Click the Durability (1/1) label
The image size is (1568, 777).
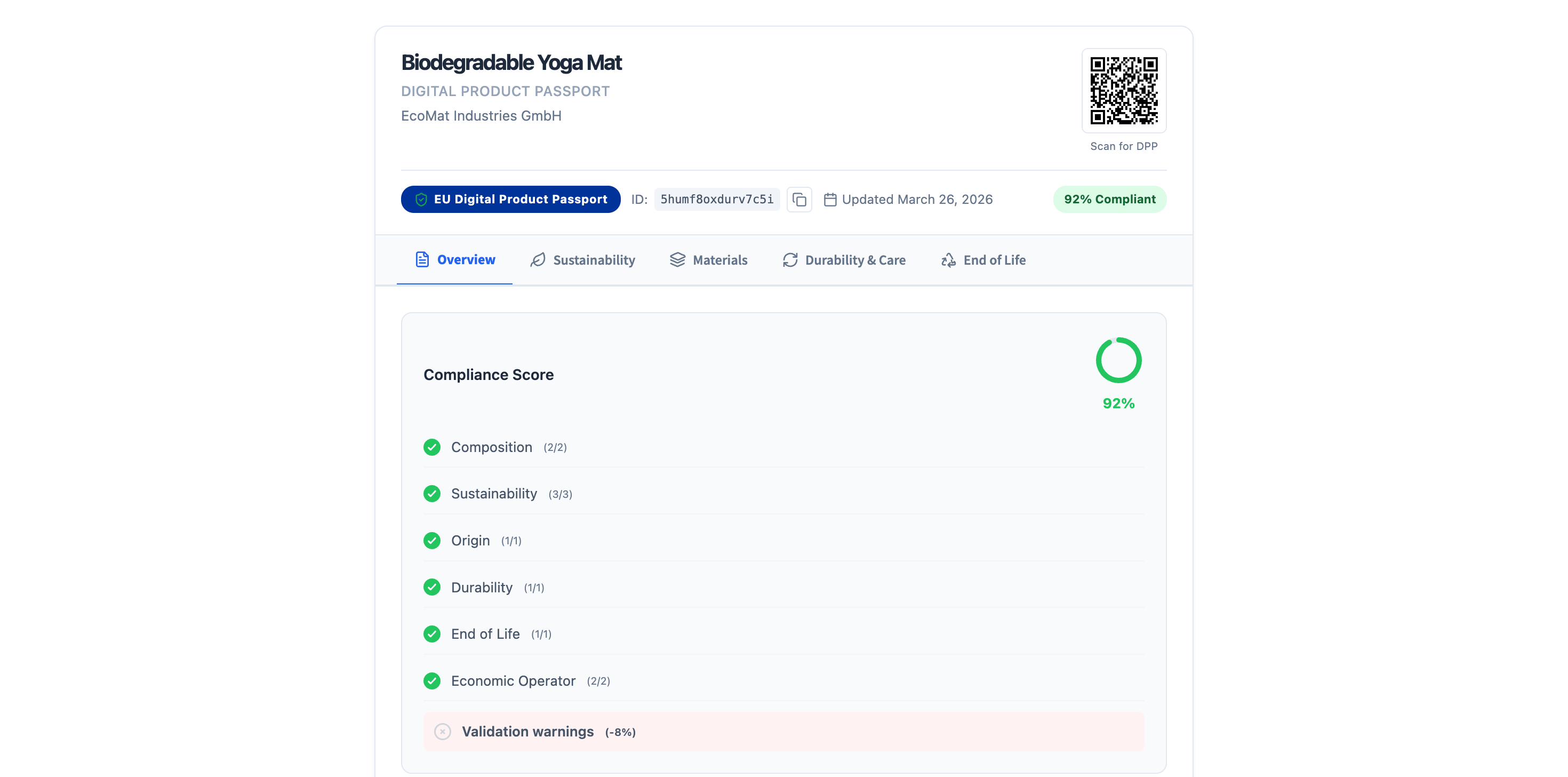[498, 588]
